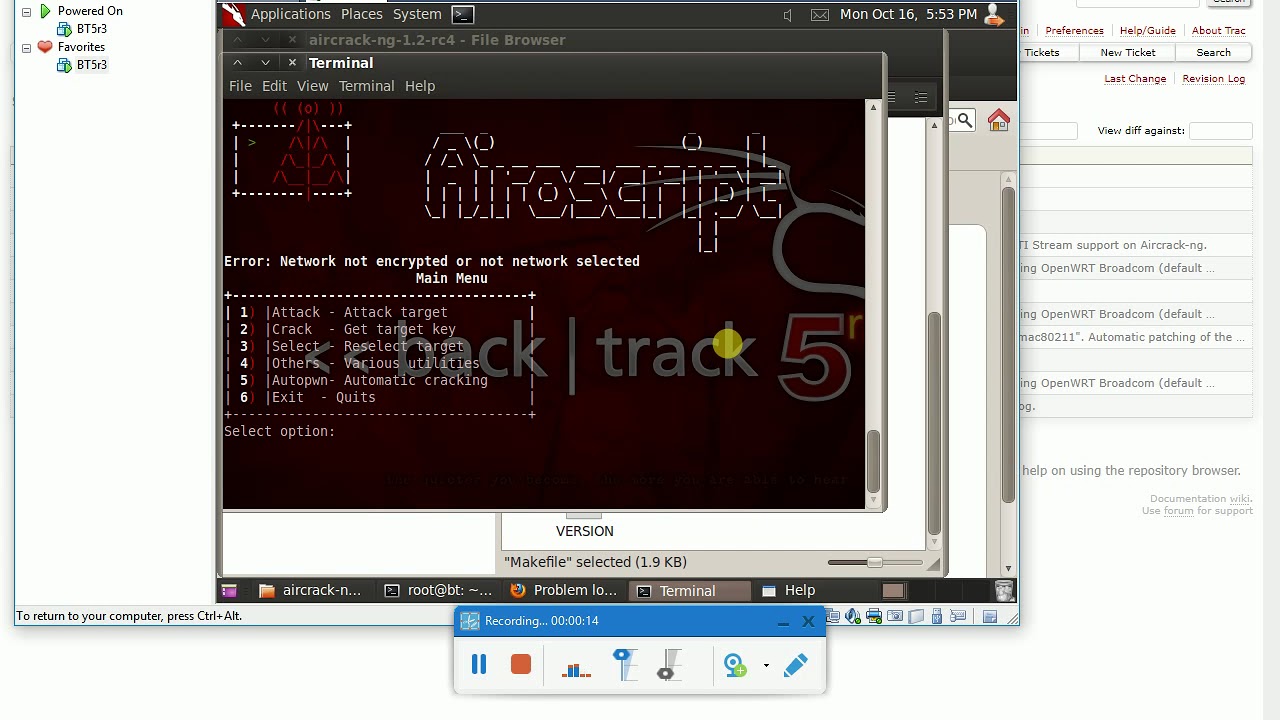The width and height of the screenshot is (1280, 720).
Task: Stop the recording with the red square
Action: point(520,665)
